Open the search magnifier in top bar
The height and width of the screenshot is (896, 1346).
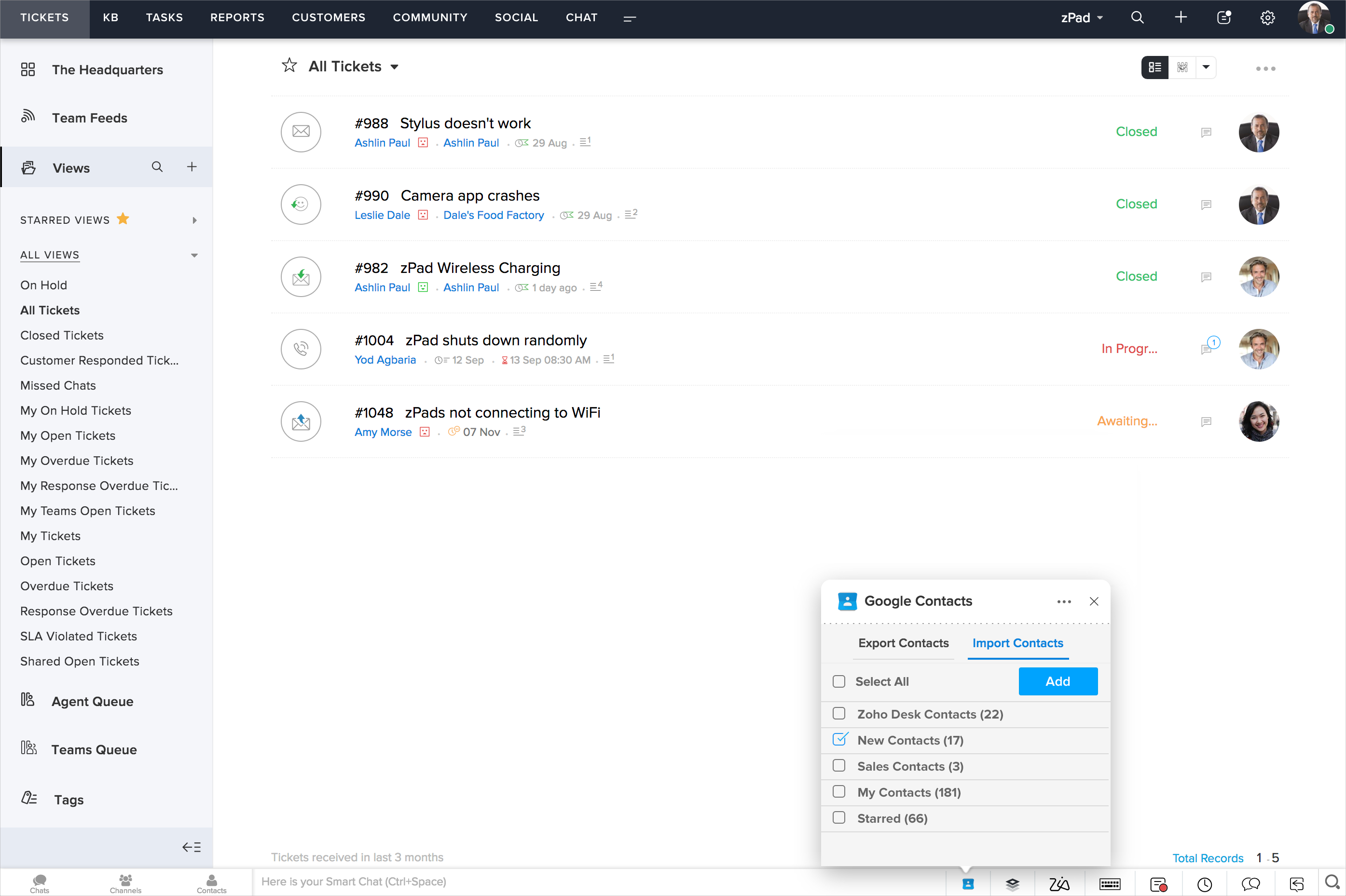pos(1137,18)
